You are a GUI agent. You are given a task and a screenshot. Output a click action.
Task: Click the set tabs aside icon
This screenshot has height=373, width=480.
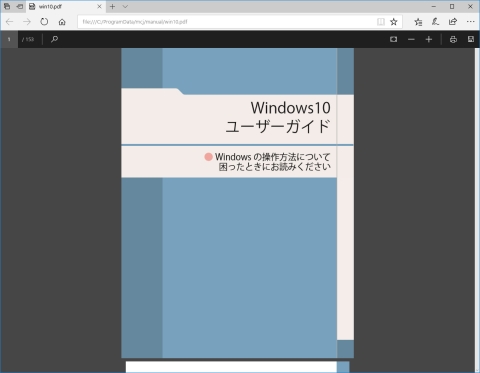[x=20, y=6]
